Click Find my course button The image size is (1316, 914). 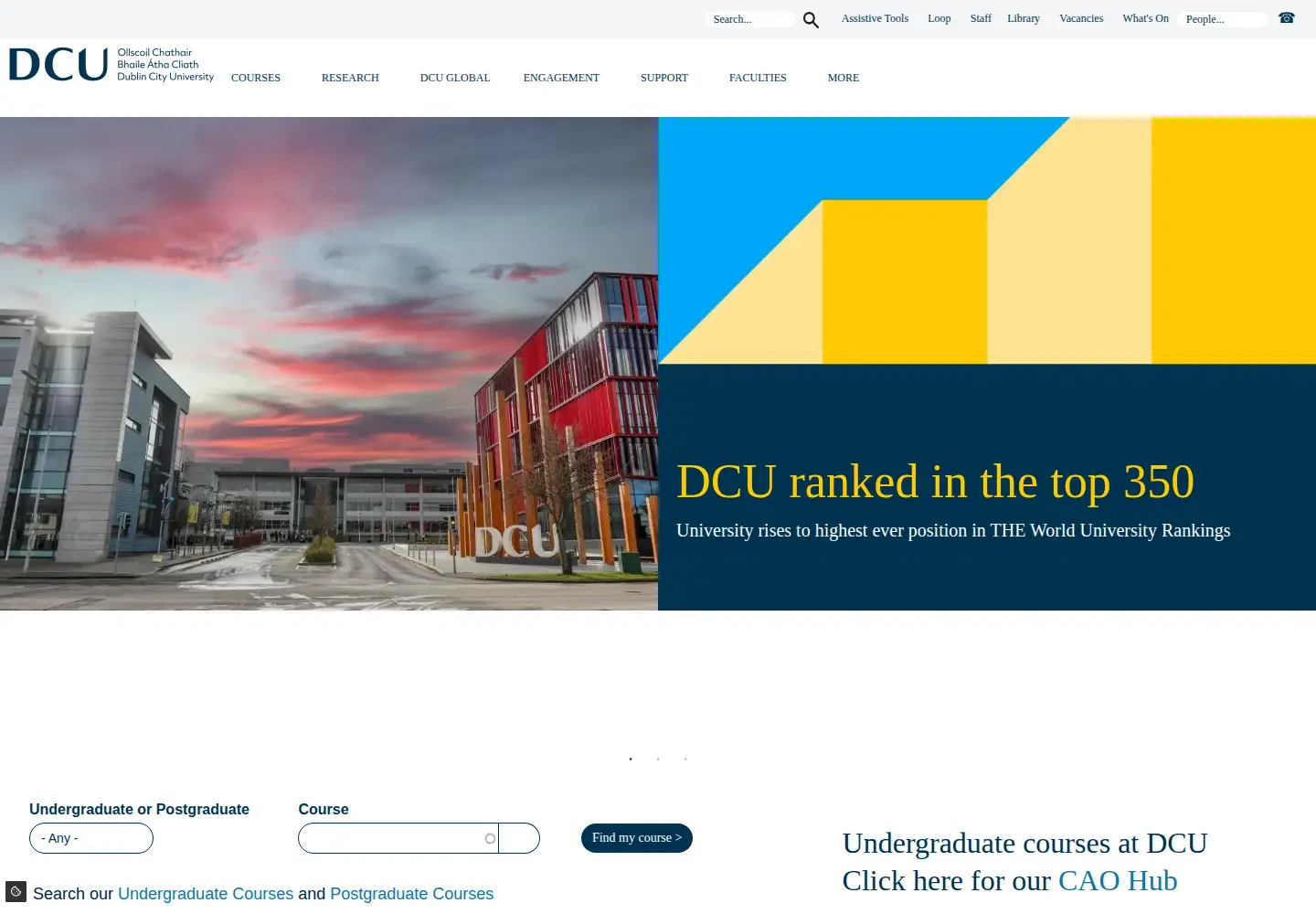point(637,838)
